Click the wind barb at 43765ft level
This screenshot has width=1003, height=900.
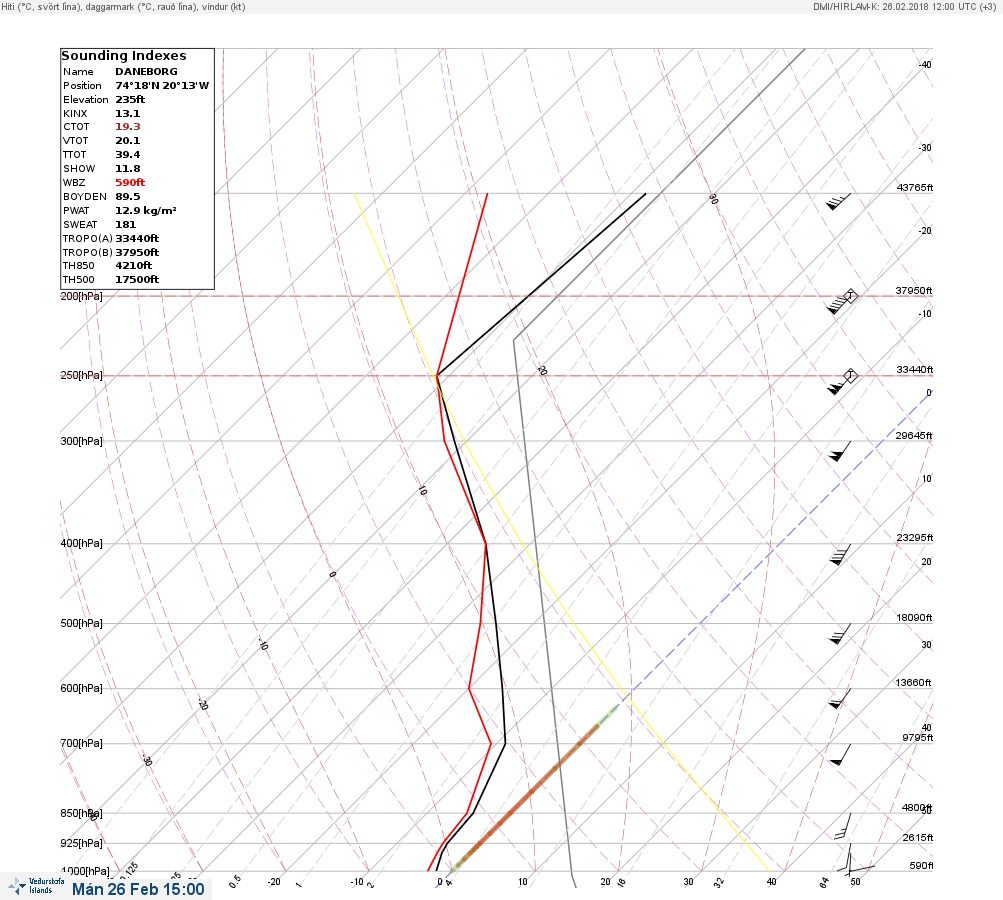[839, 201]
